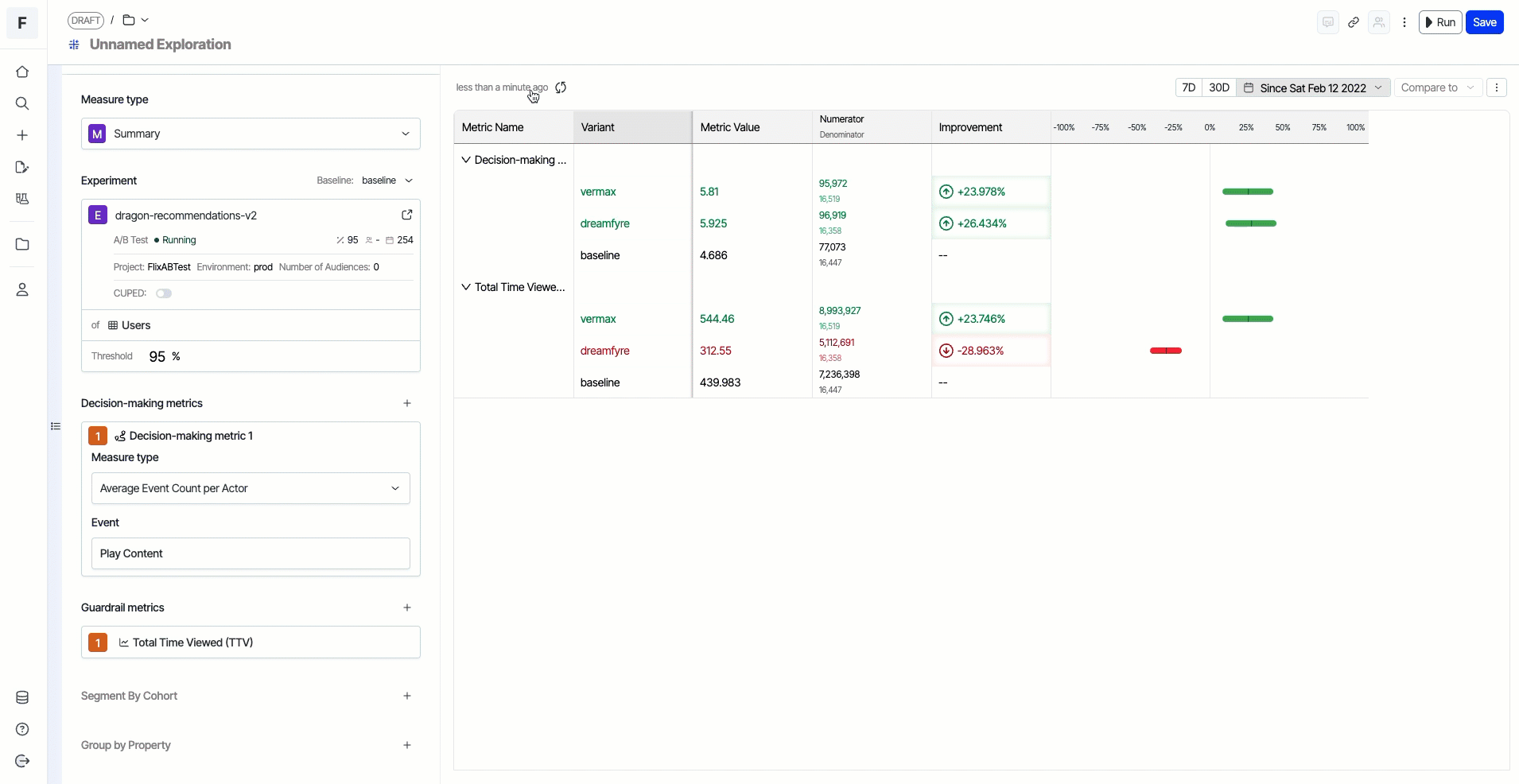
Task: Select the 7D time range
Action: [x=1188, y=87]
